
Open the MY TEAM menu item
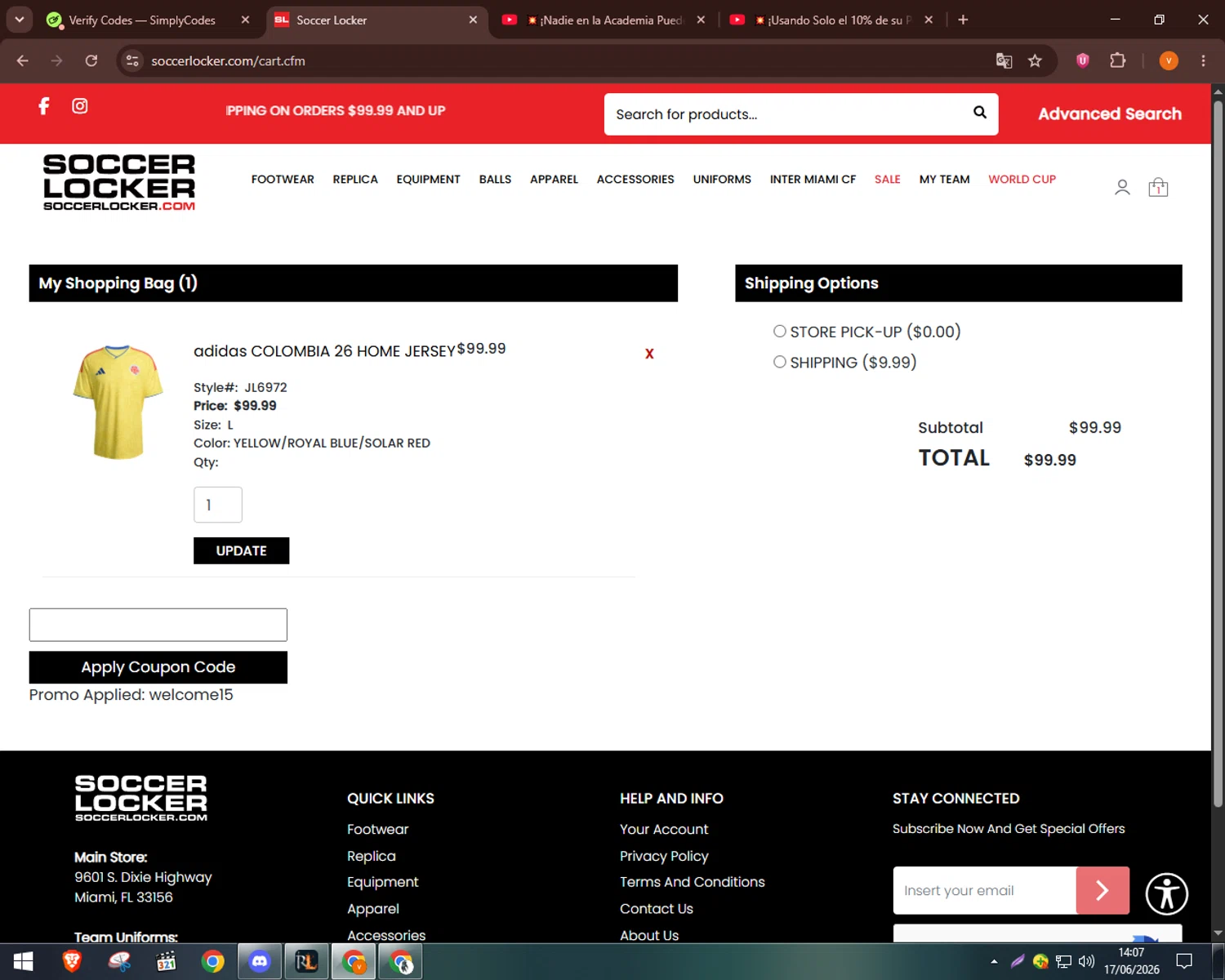[x=944, y=179]
